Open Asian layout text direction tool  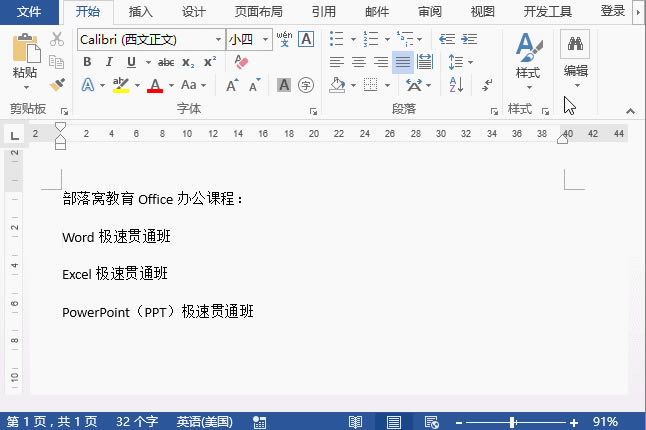418,85
